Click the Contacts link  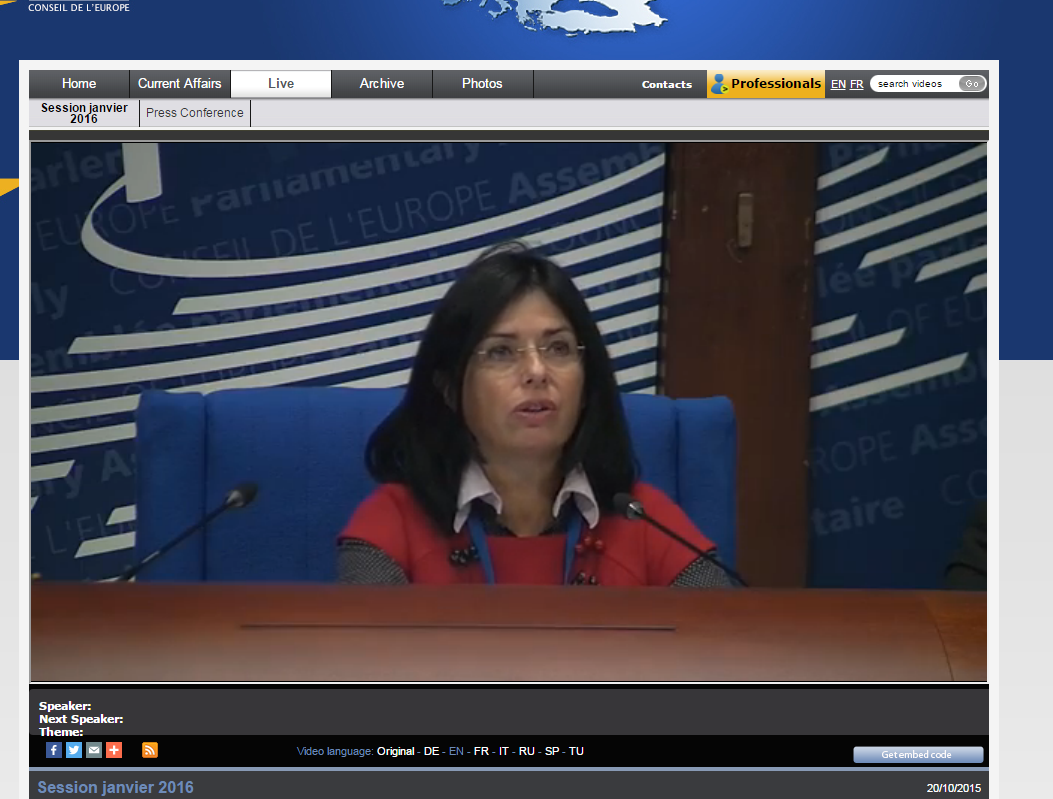coord(667,85)
